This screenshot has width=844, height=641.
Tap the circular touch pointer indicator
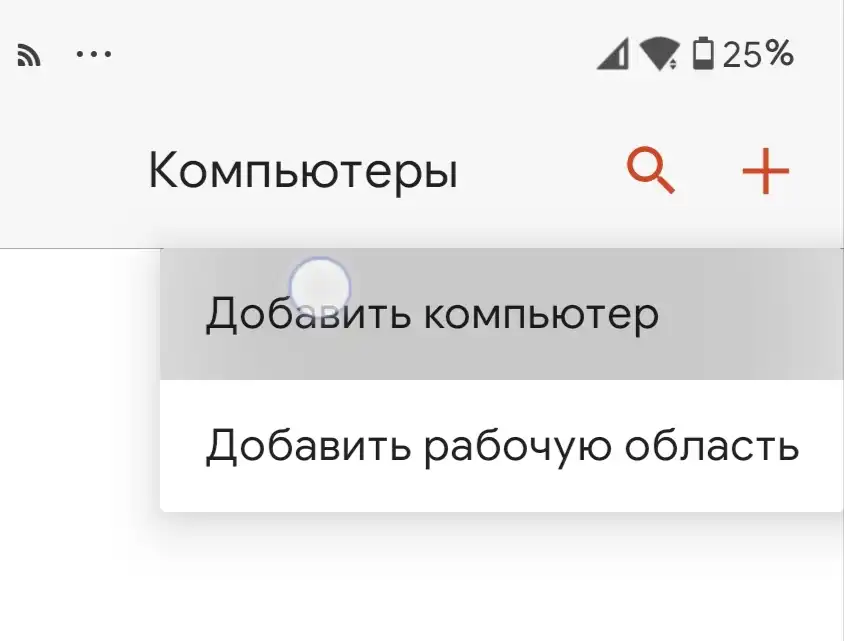[320, 287]
